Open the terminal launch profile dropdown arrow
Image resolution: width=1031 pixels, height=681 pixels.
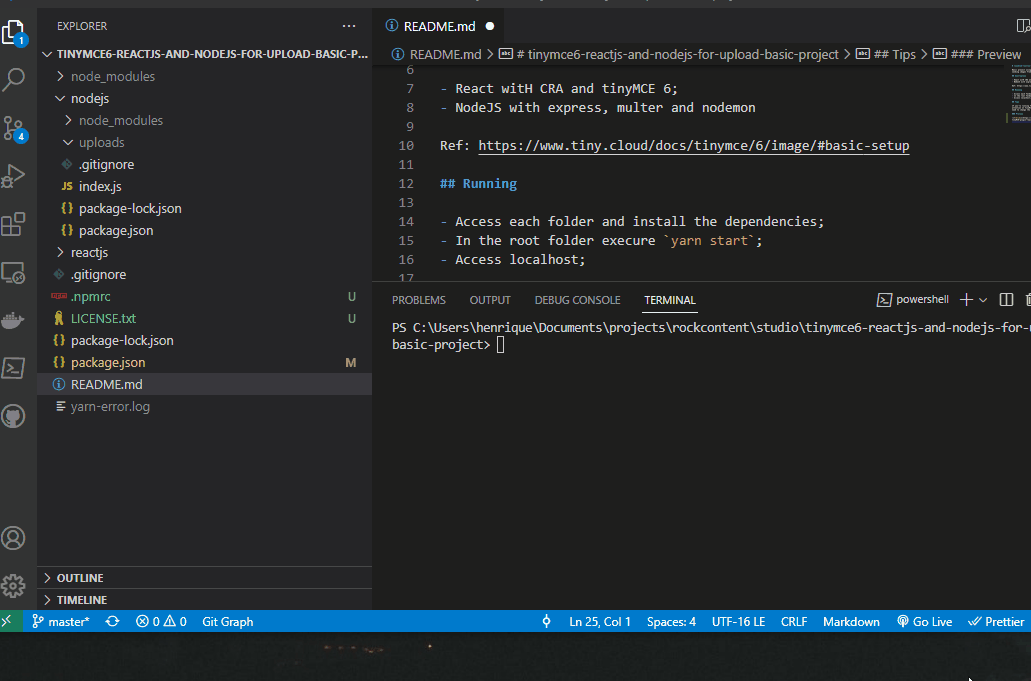click(x=983, y=300)
